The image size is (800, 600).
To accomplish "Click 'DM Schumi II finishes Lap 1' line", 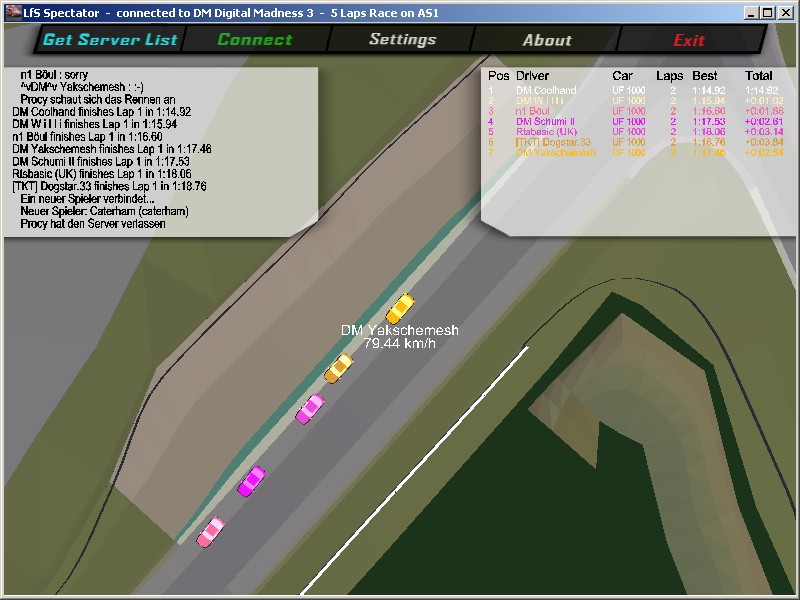I will click(101, 161).
